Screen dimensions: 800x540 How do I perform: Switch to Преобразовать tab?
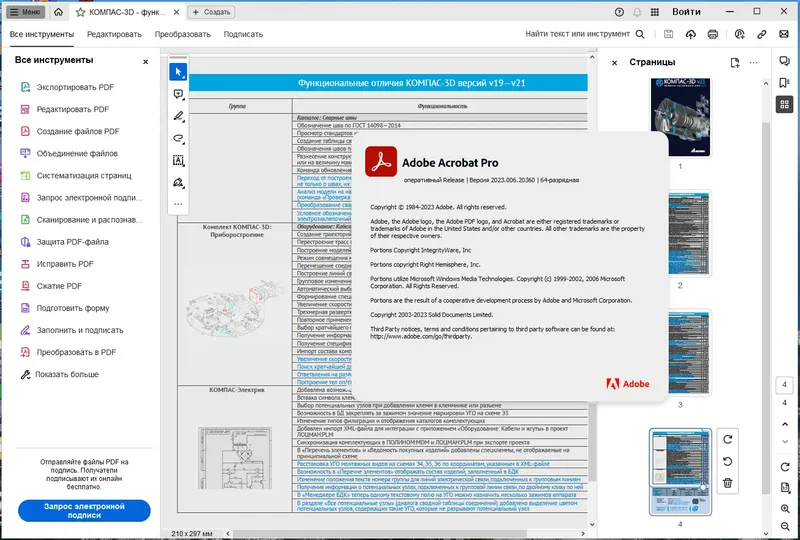tap(183, 34)
